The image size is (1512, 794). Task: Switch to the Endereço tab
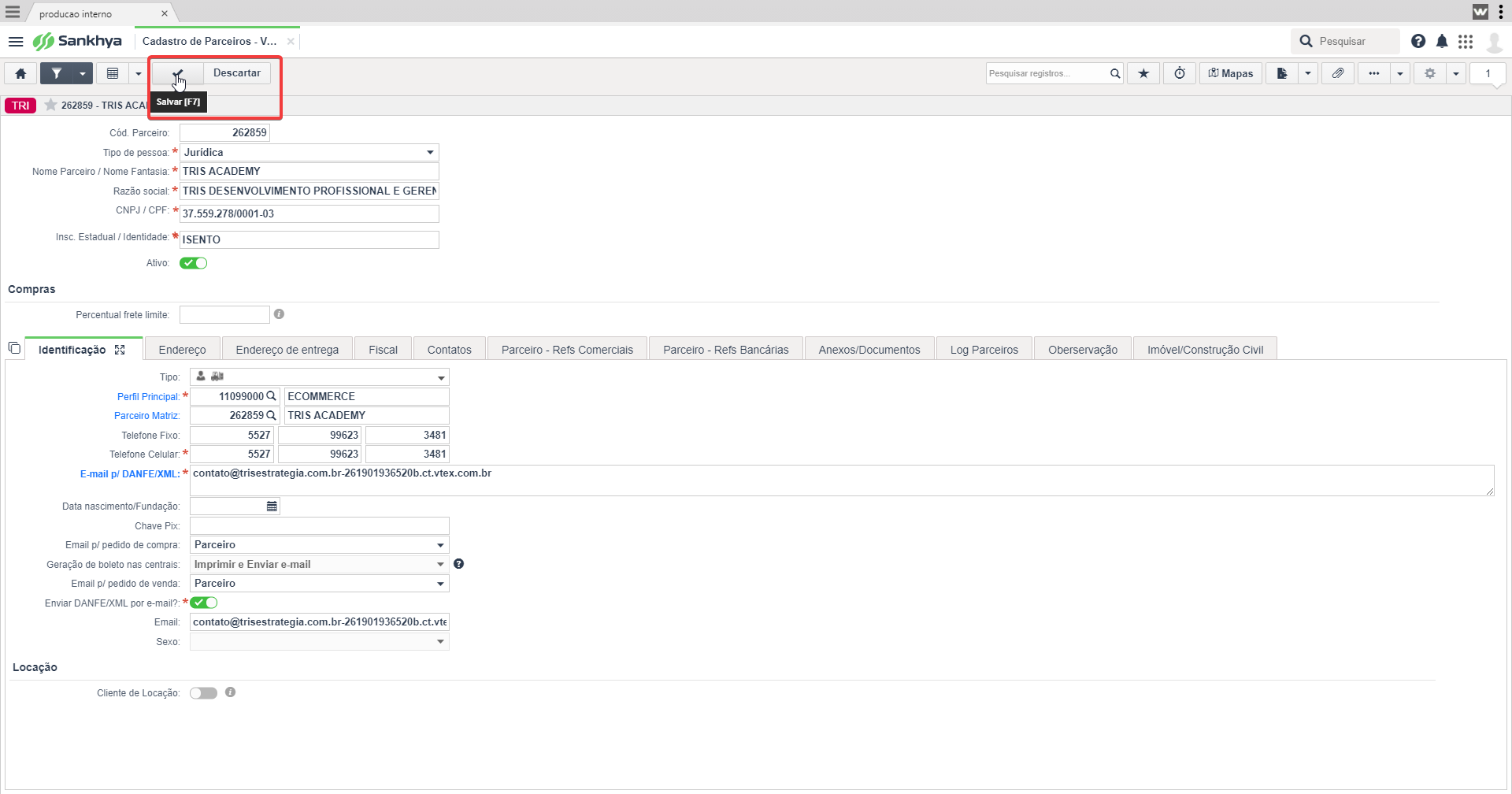click(x=182, y=350)
